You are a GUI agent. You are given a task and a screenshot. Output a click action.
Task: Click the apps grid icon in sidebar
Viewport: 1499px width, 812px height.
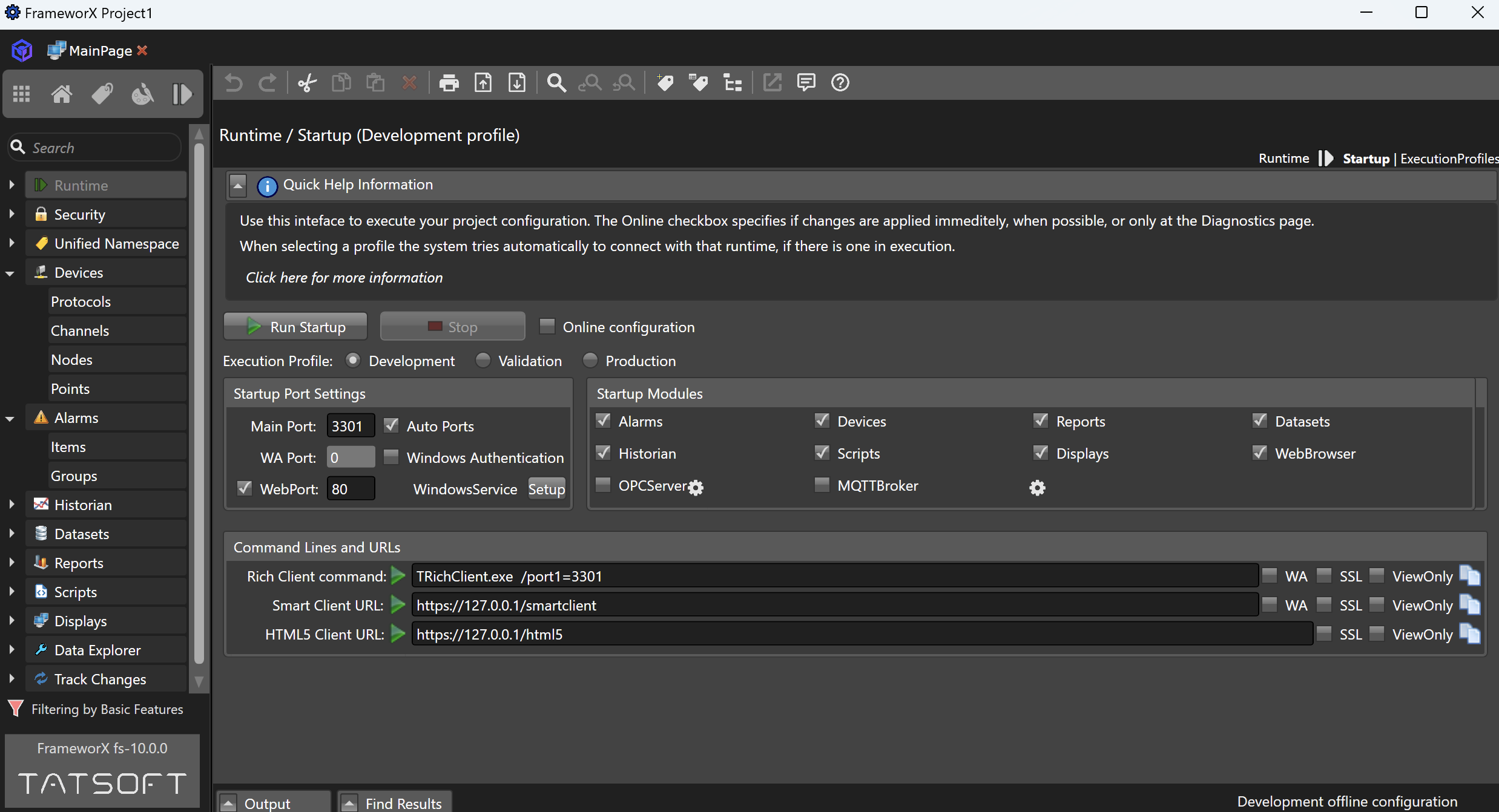(22, 94)
